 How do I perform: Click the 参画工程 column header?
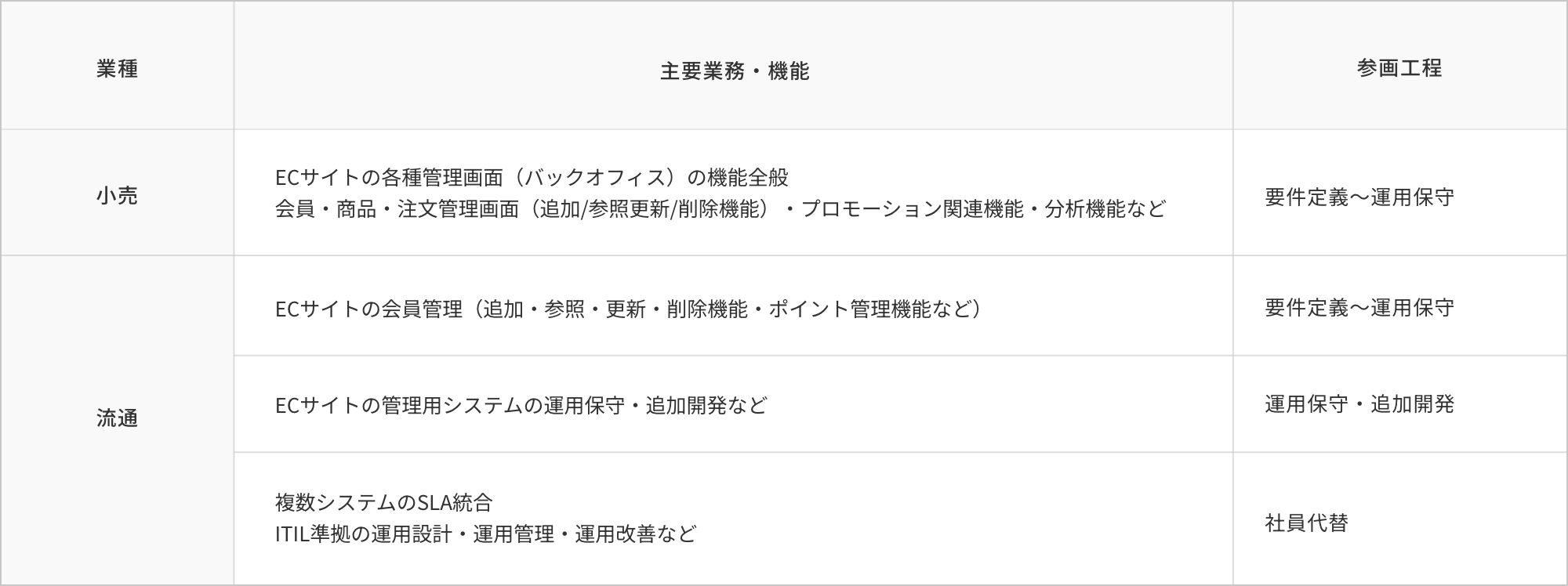1399,68
